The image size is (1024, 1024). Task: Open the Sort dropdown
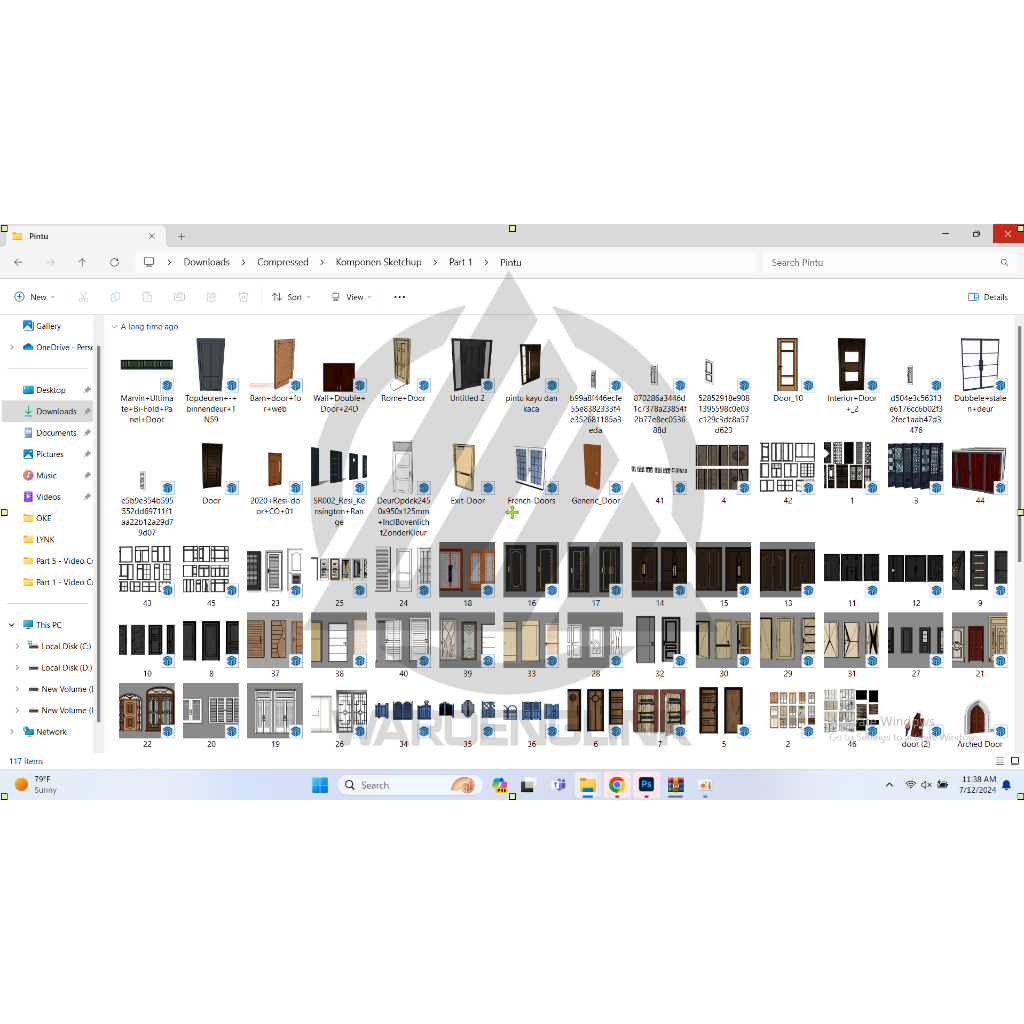point(291,297)
